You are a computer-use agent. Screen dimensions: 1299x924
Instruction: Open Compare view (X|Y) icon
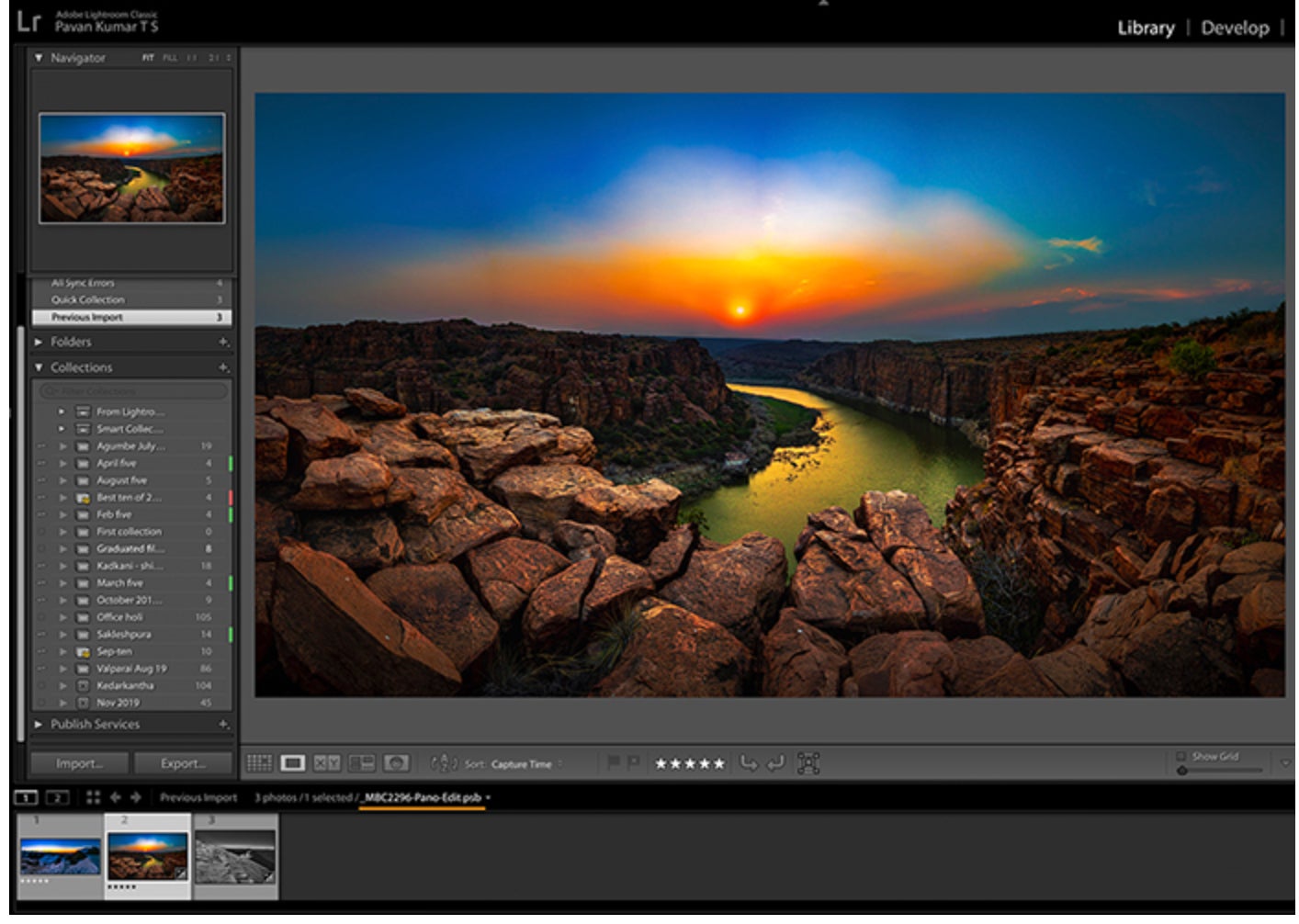tap(327, 763)
